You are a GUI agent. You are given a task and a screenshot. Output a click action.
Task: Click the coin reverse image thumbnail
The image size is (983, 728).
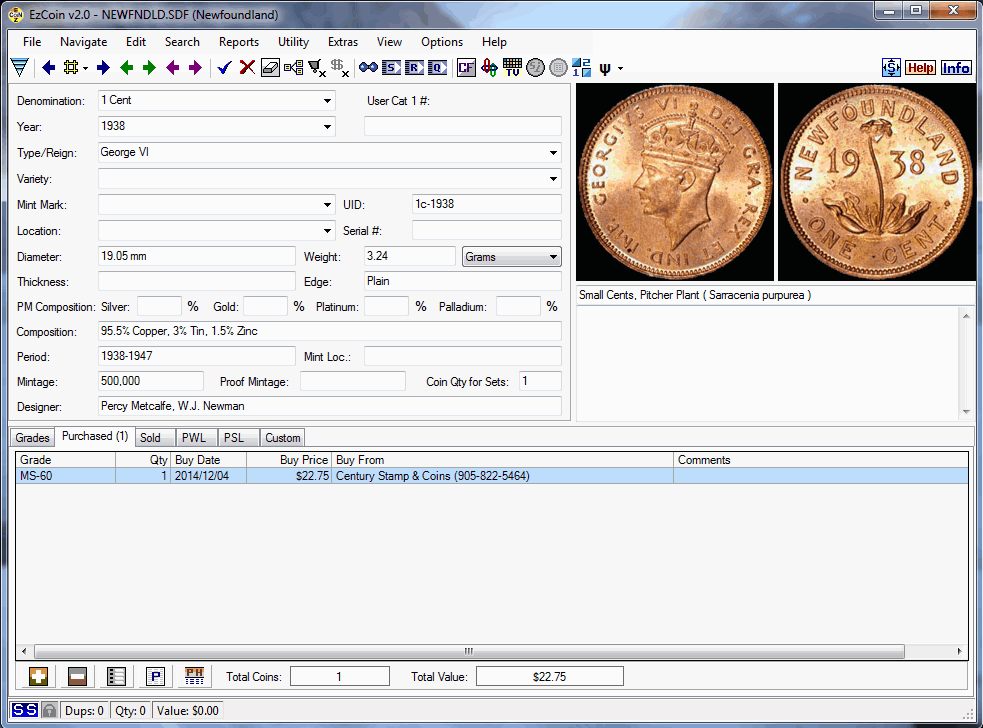876,182
